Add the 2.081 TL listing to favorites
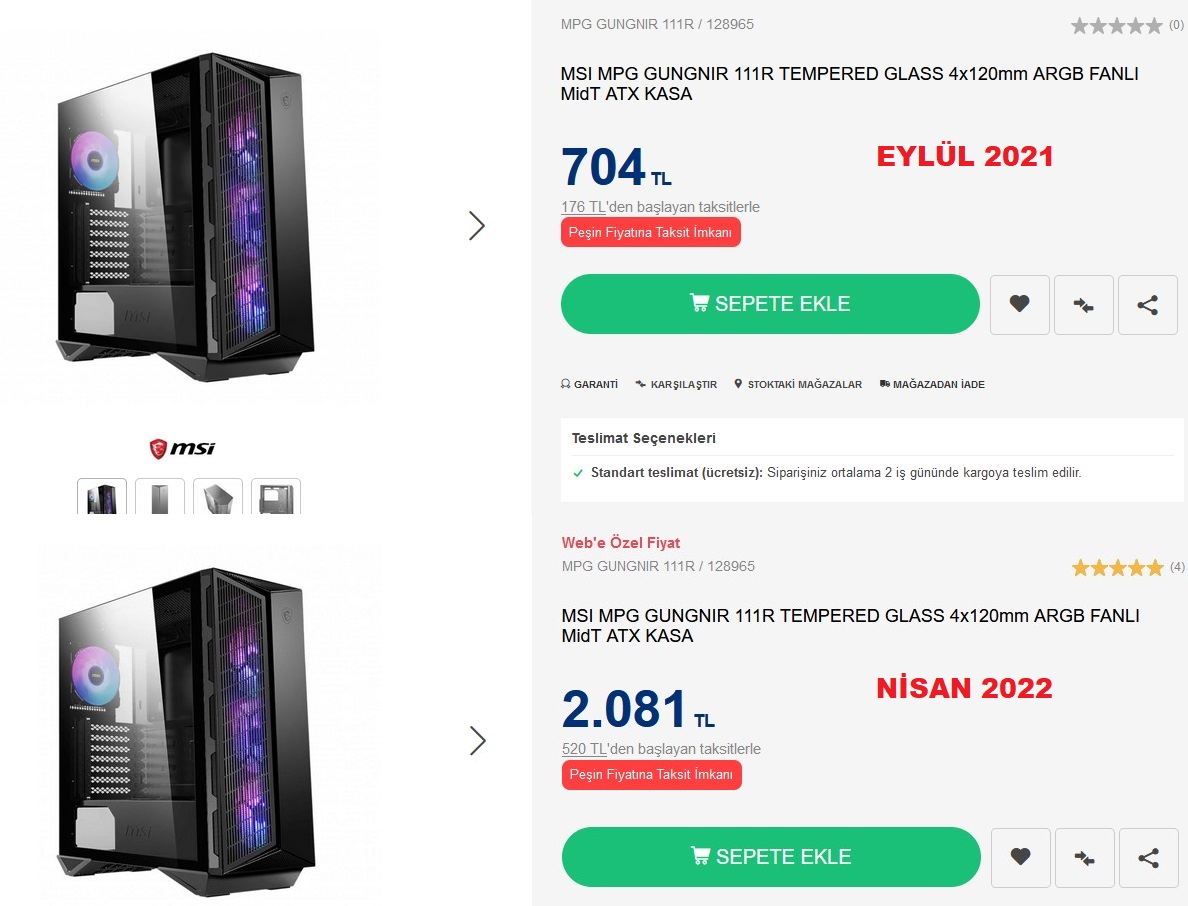Screen dimensions: 1188x906 click(1020, 857)
